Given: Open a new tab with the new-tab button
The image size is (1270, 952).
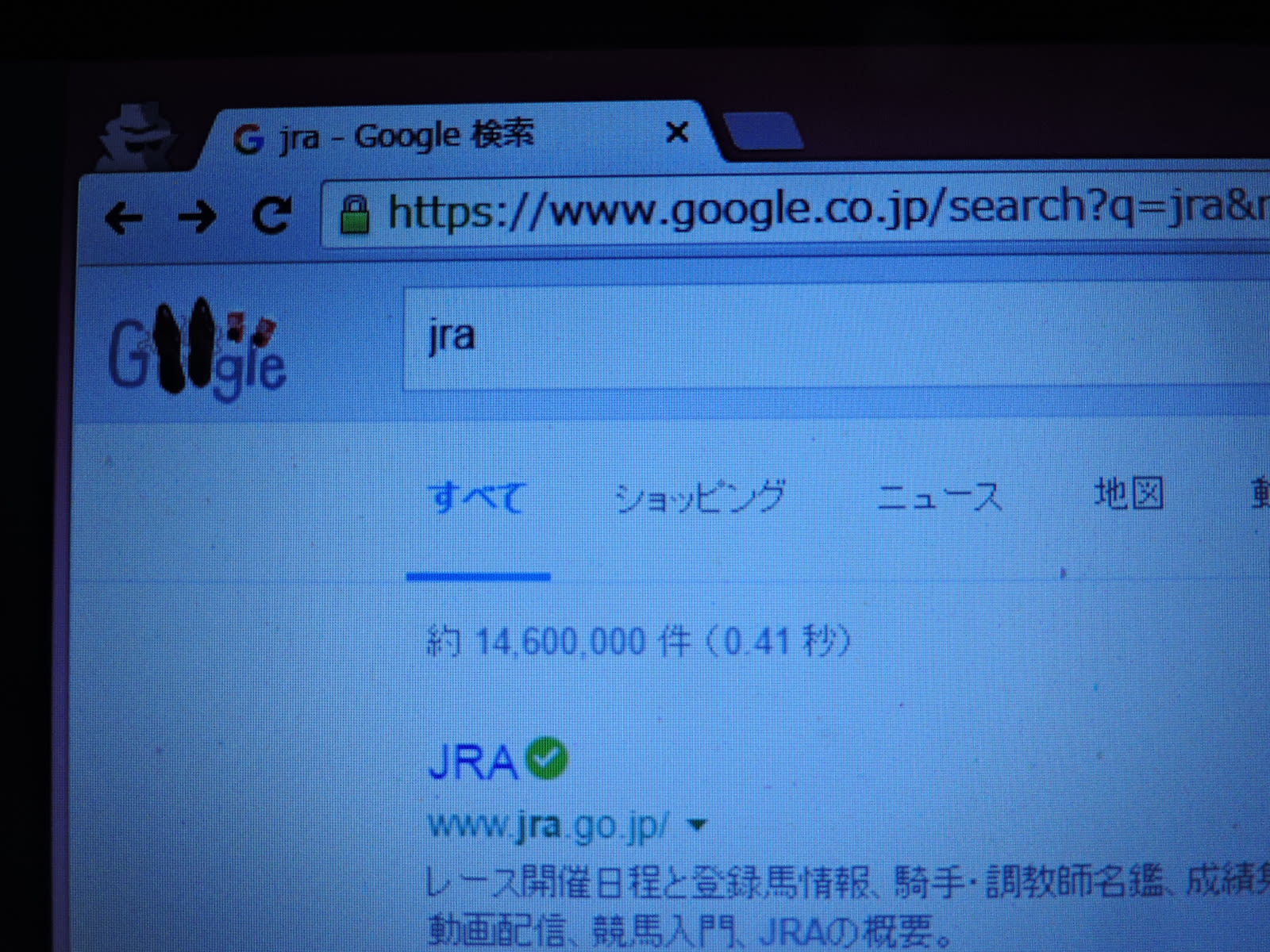Looking at the screenshot, I should click(764, 132).
